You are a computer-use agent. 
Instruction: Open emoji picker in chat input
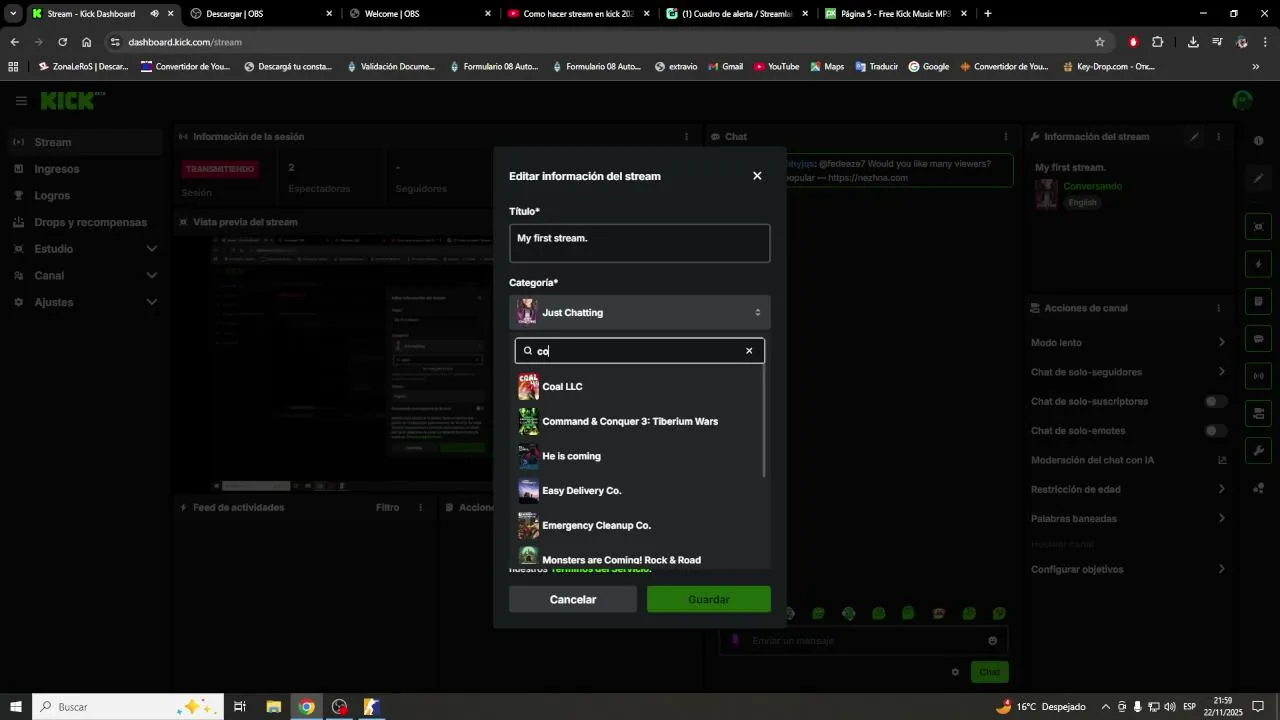pyautogui.click(x=992, y=641)
